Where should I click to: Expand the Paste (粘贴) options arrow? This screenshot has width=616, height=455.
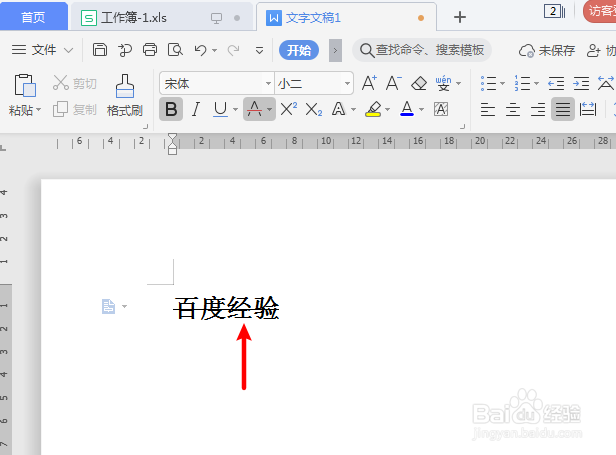point(38,110)
